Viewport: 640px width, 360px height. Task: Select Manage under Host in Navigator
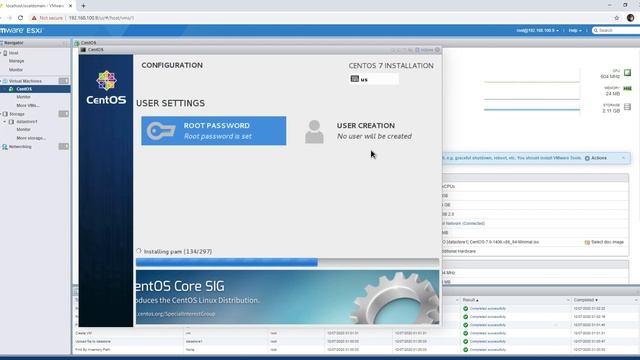click(16, 61)
